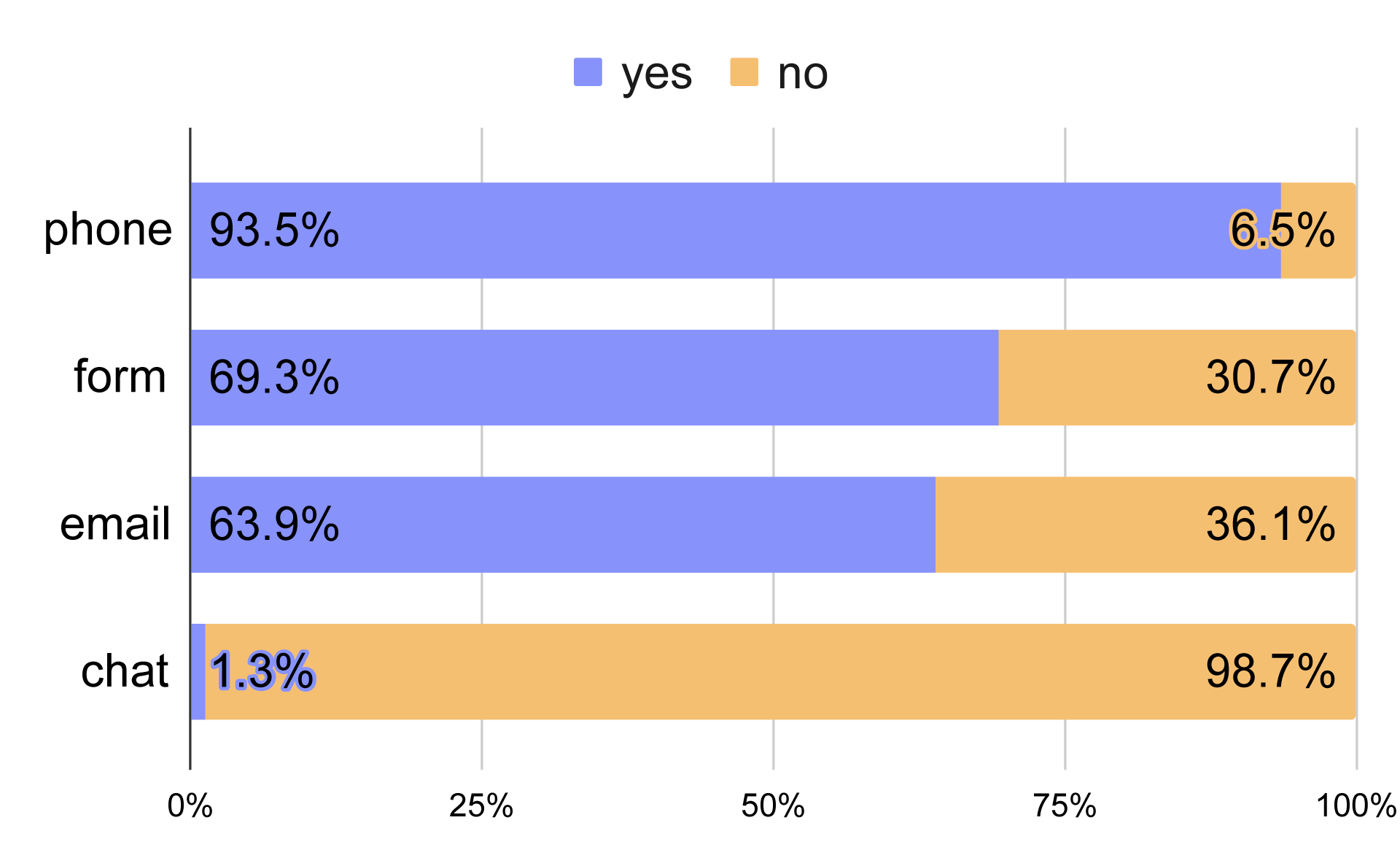The image size is (1400, 866).
Task: Click the 98.7% data label
Action: point(1270,671)
